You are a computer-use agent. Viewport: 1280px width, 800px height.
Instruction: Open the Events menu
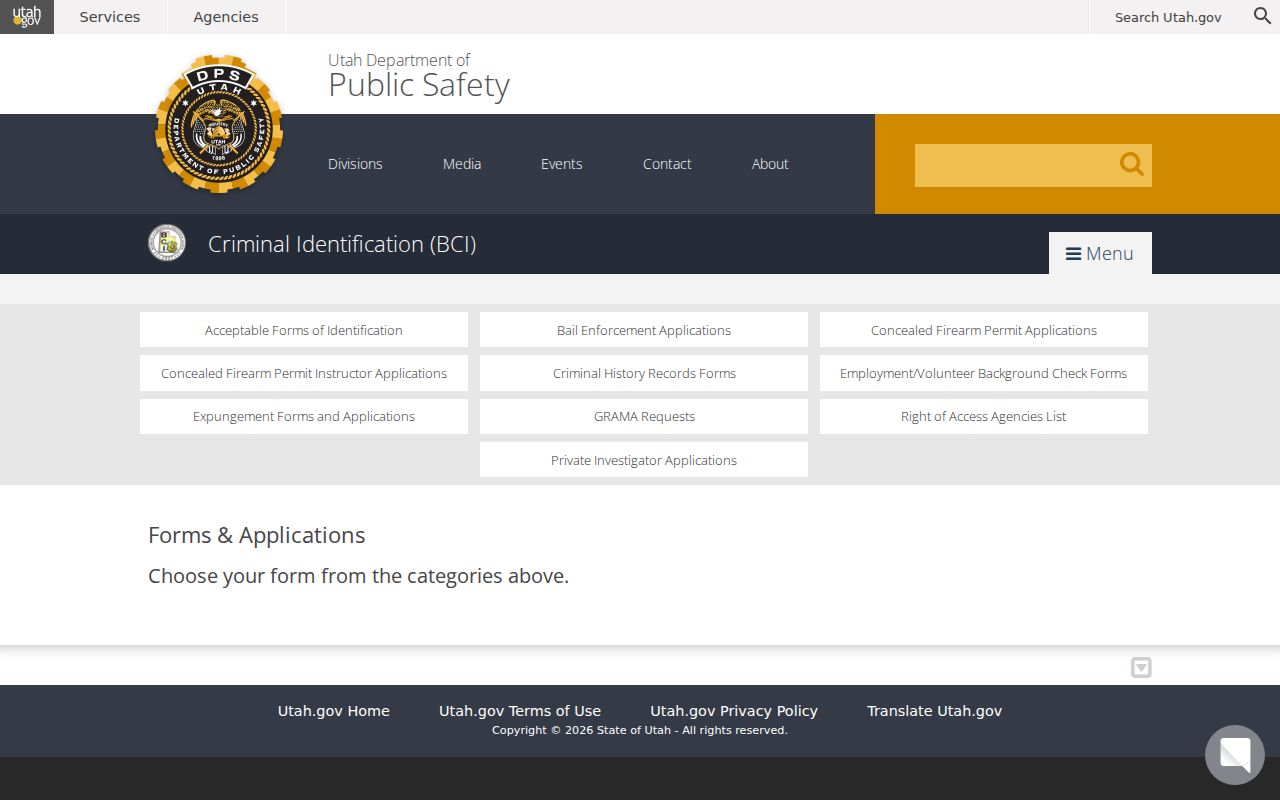[561, 164]
